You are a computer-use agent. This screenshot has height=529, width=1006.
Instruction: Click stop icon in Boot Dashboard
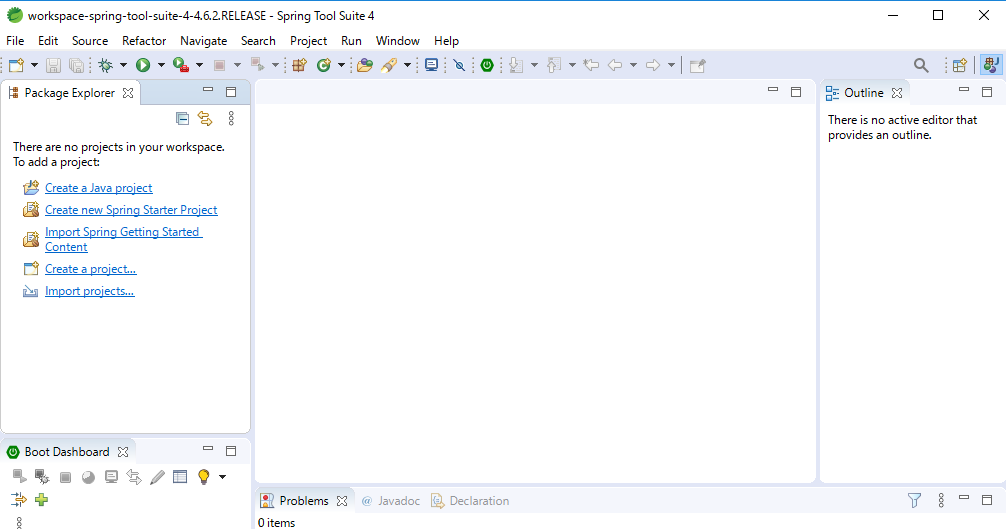click(65, 477)
